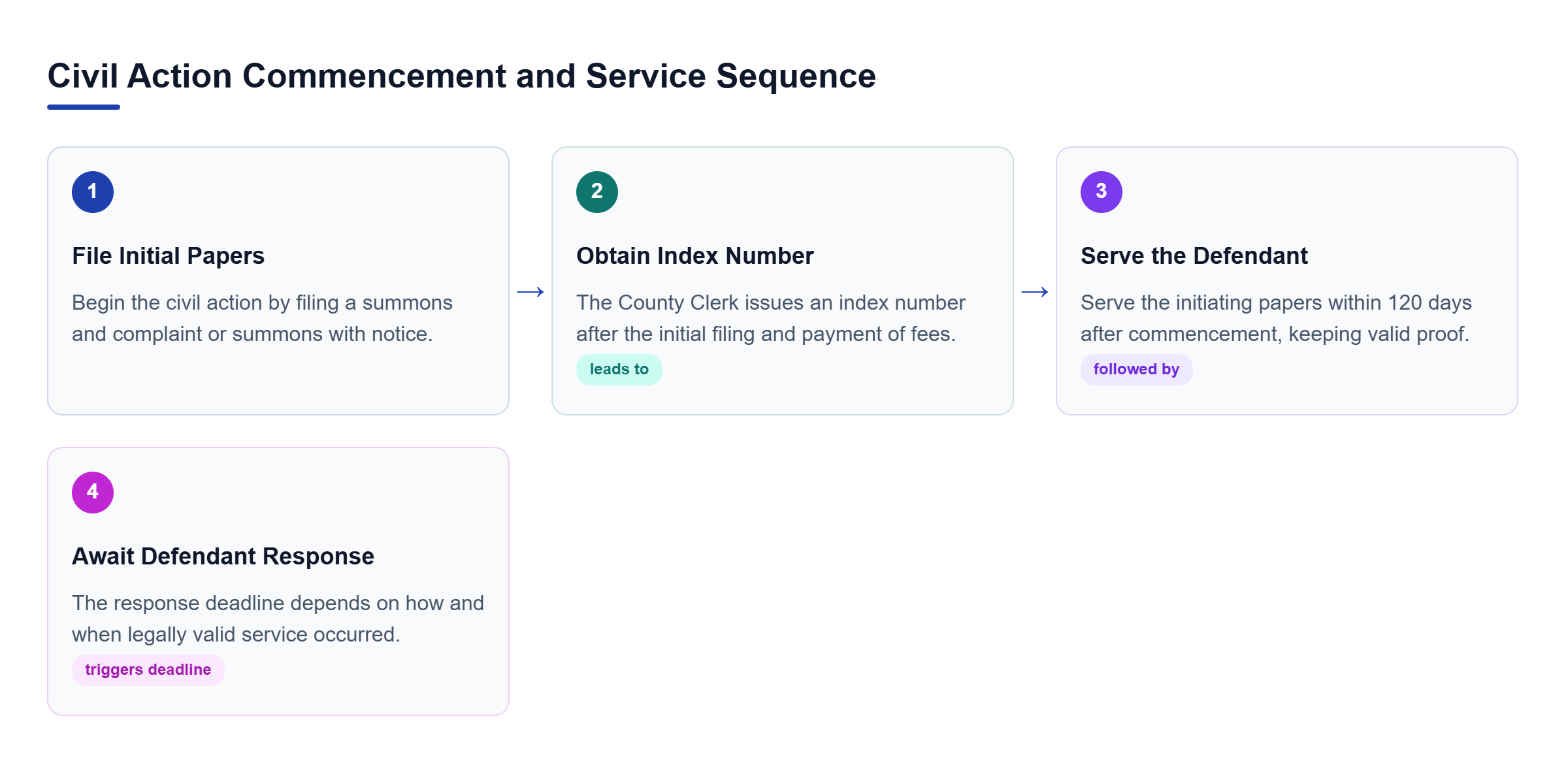
Task: Click the step 4 number badge
Action: pos(93,493)
